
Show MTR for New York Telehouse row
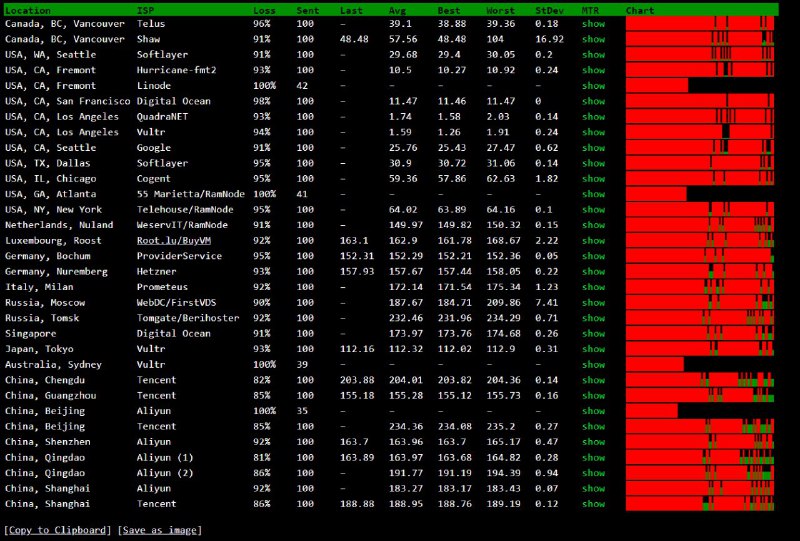coord(593,210)
